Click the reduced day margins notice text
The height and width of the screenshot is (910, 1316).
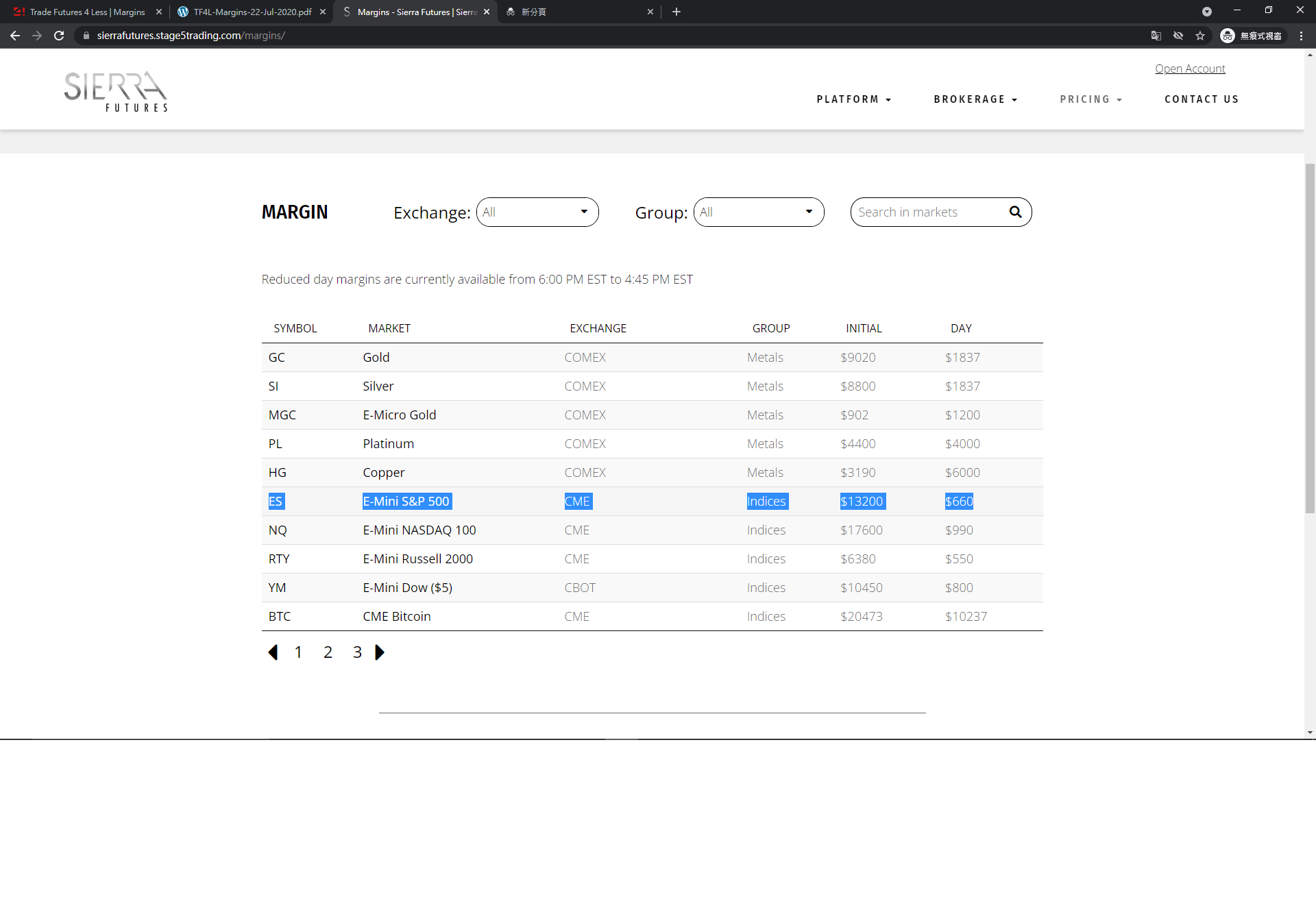(477, 280)
